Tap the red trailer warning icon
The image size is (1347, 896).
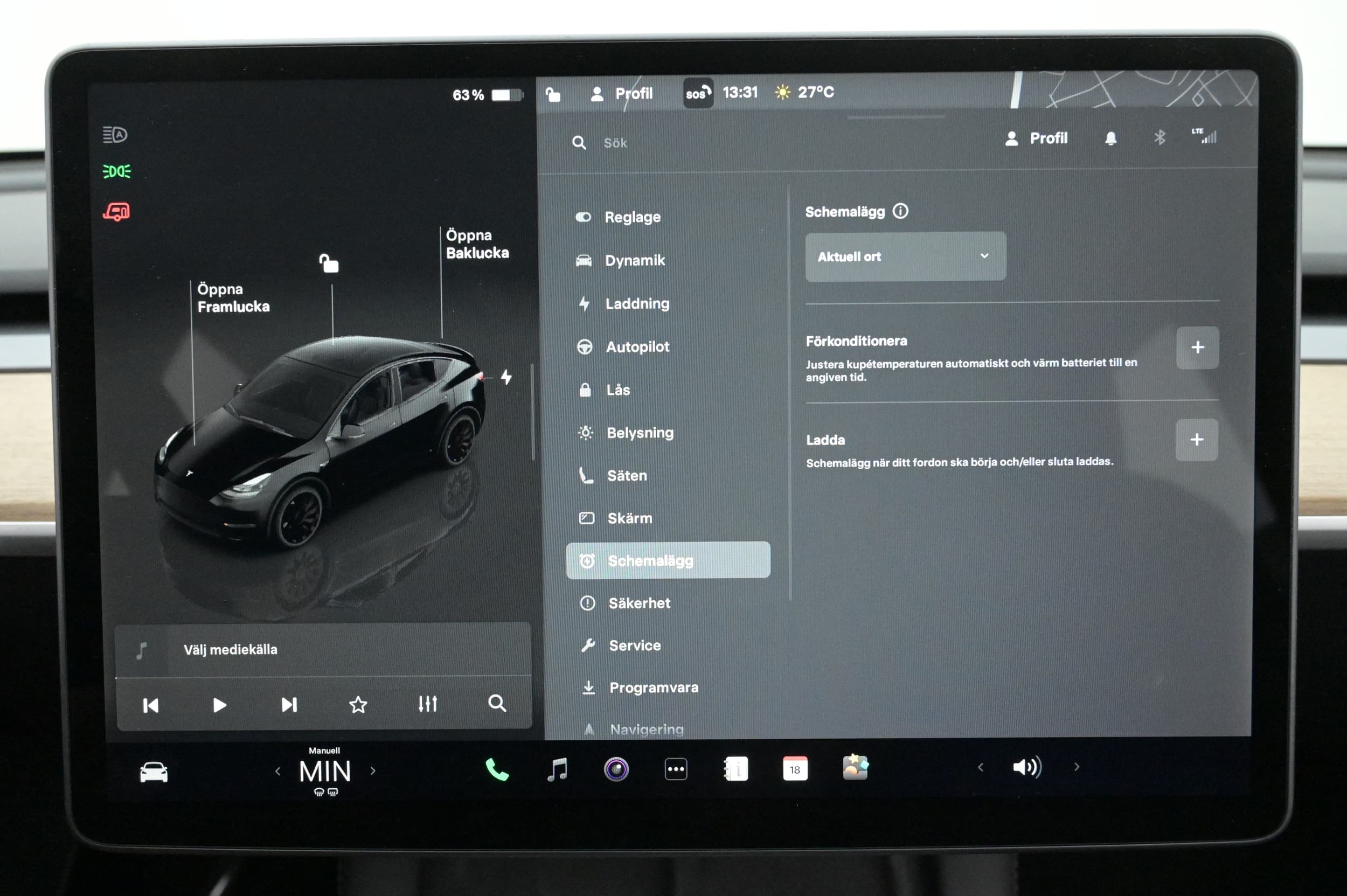coord(116,212)
